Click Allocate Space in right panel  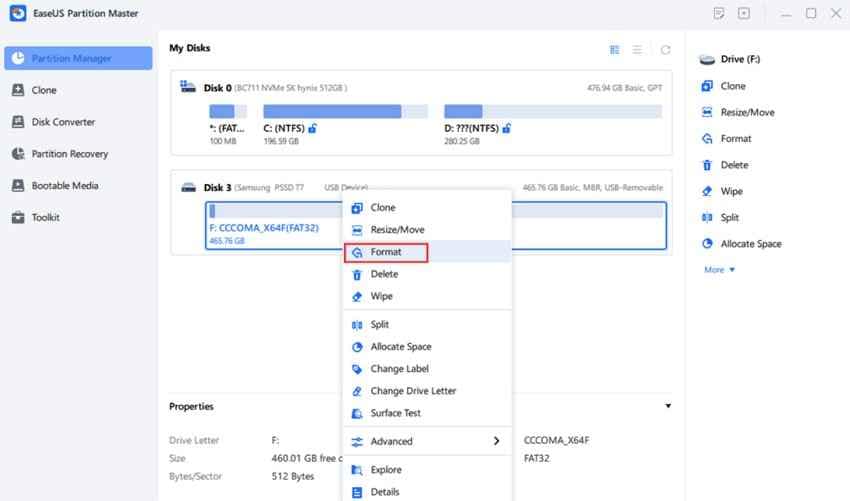pyautogui.click(x=751, y=244)
